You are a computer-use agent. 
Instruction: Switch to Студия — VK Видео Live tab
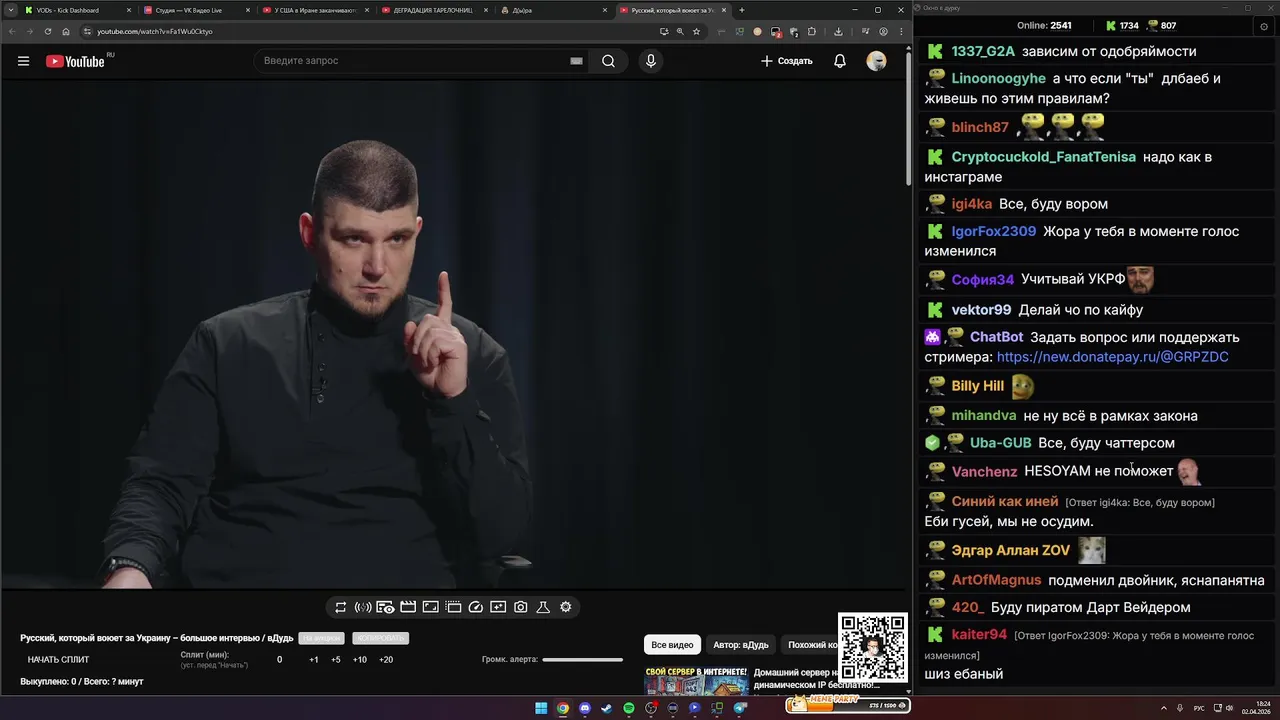click(x=195, y=10)
